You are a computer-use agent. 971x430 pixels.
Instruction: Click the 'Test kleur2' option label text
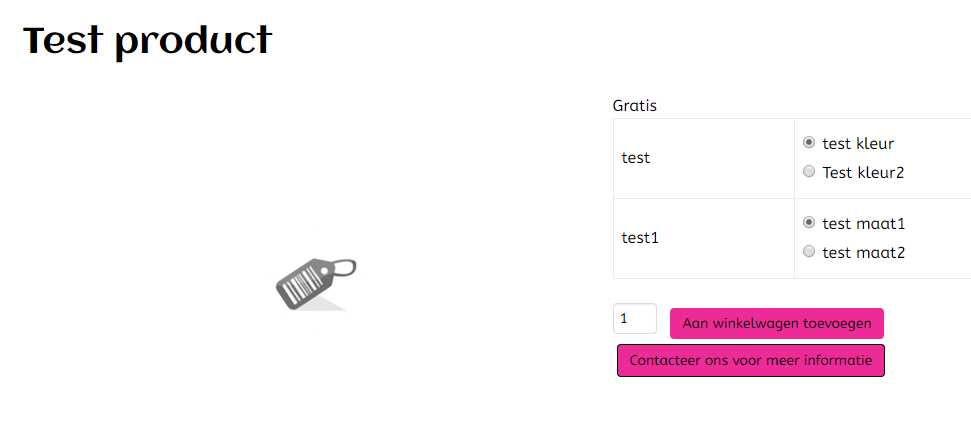tap(863, 173)
